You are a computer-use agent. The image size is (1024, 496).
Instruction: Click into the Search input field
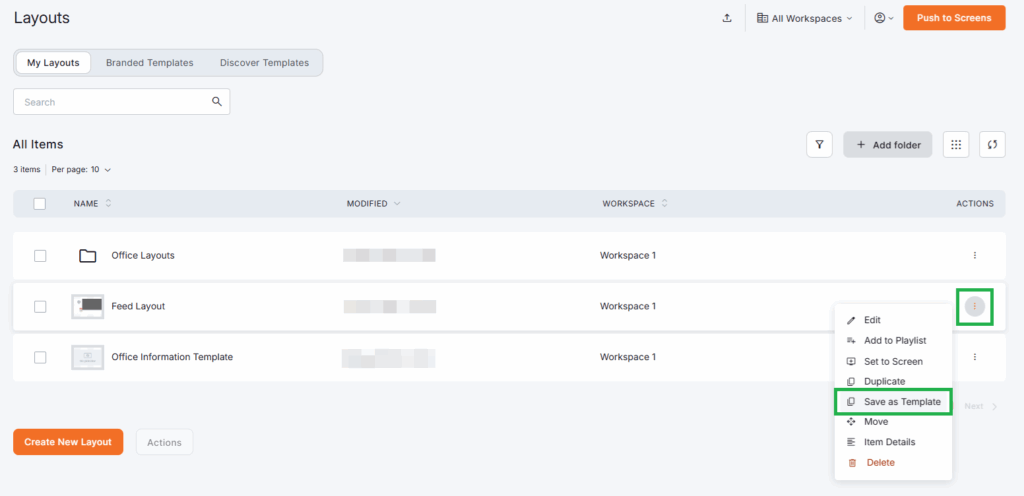110,102
